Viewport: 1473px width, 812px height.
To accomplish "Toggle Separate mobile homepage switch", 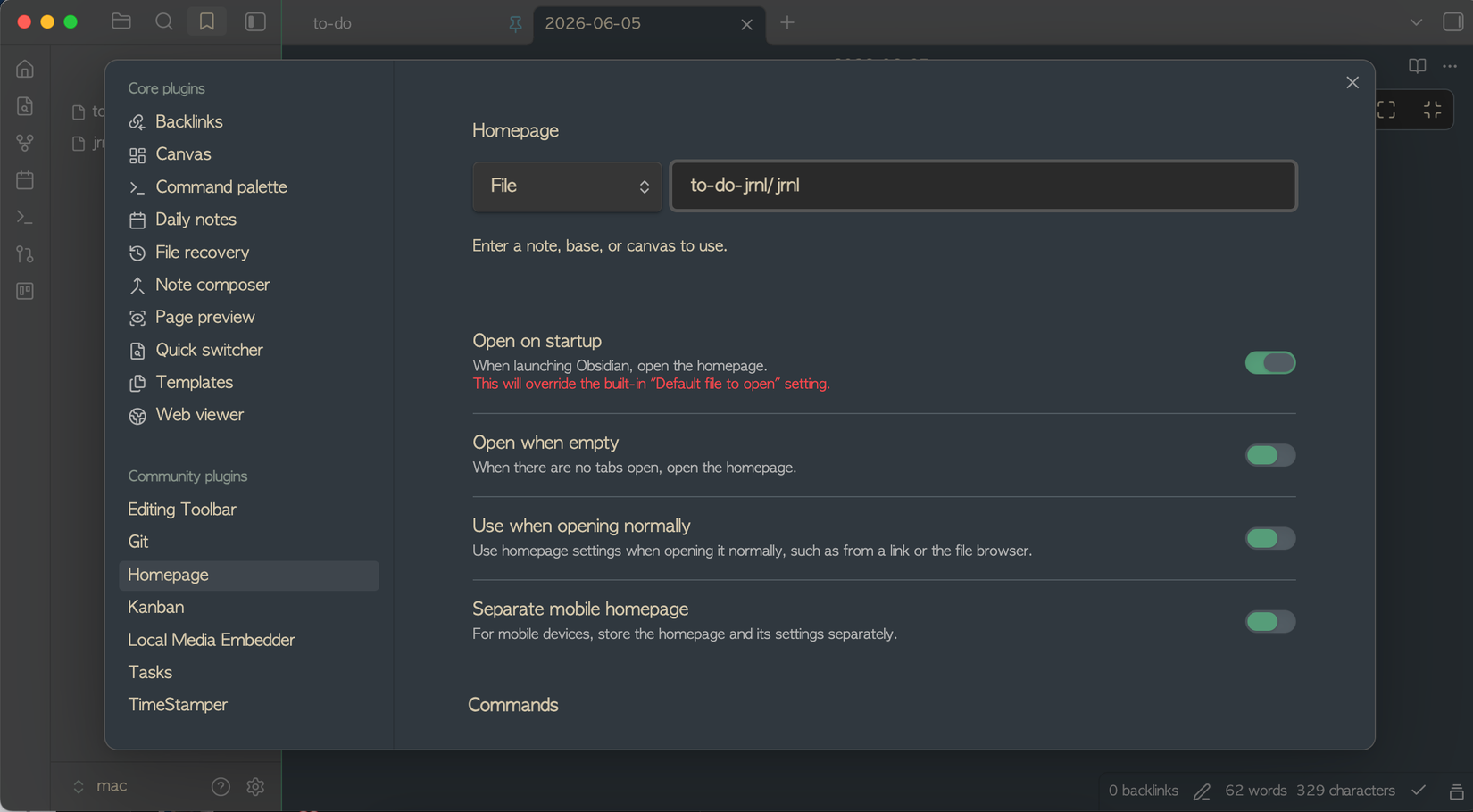I will 1270,621.
